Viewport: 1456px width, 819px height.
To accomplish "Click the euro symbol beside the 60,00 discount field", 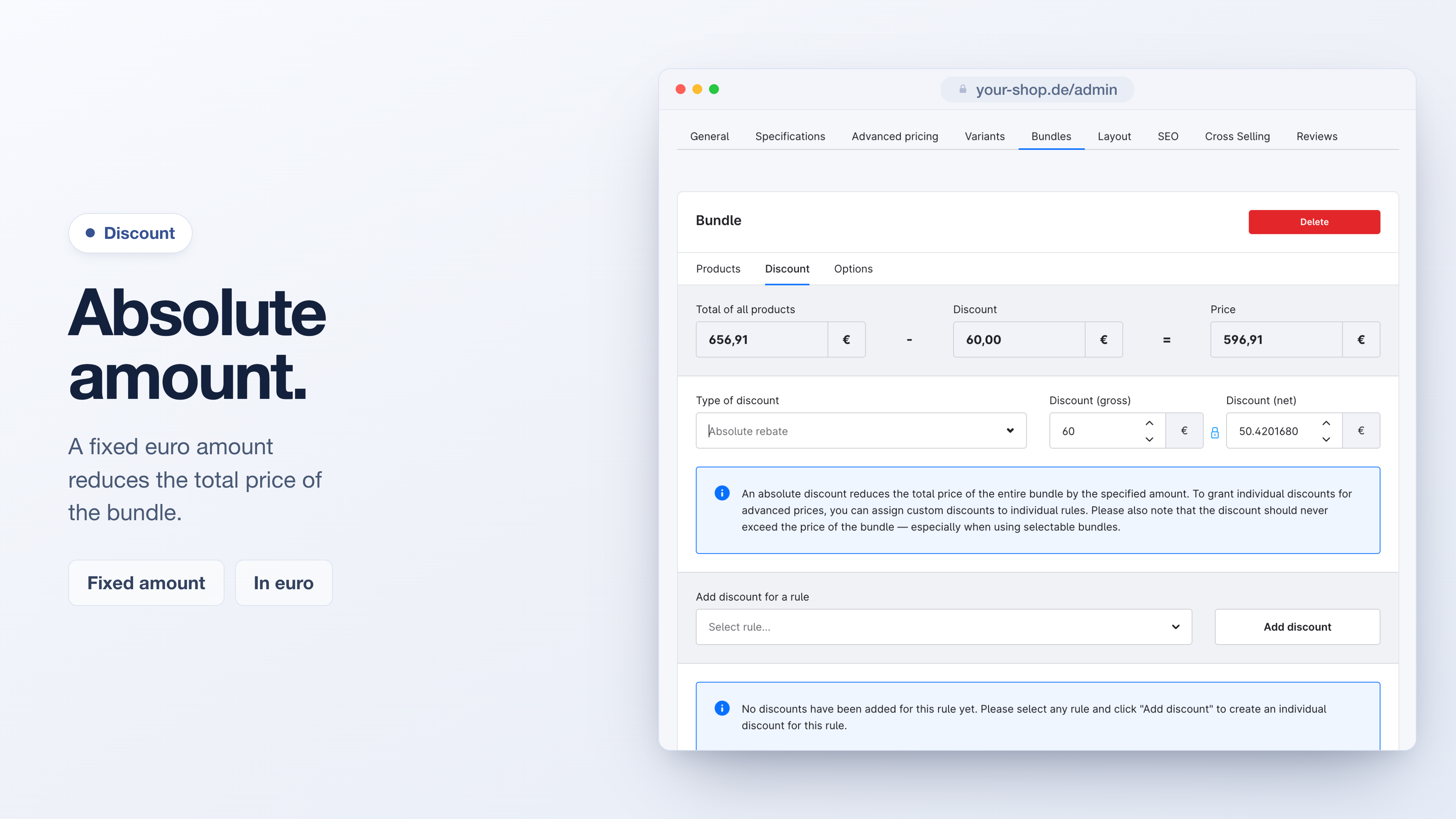I will click(x=1103, y=340).
